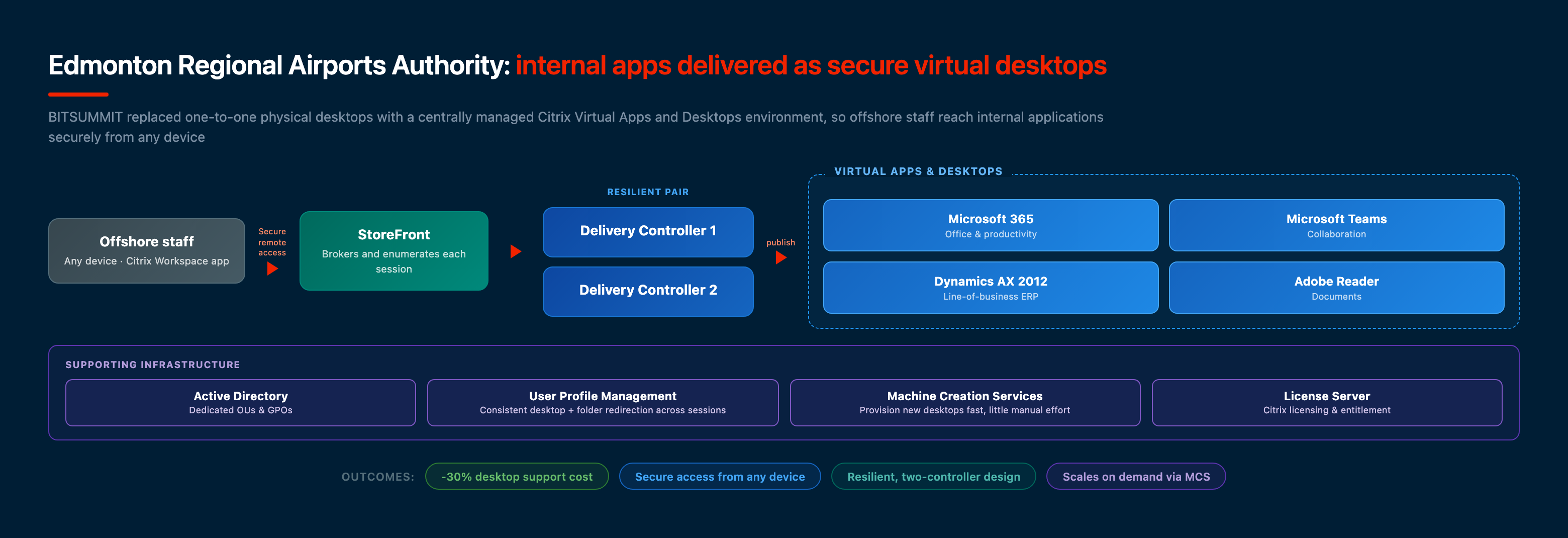Image resolution: width=1568 pixels, height=538 pixels.
Task: Click the Delivery Controller 1 box
Action: tap(648, 232)
